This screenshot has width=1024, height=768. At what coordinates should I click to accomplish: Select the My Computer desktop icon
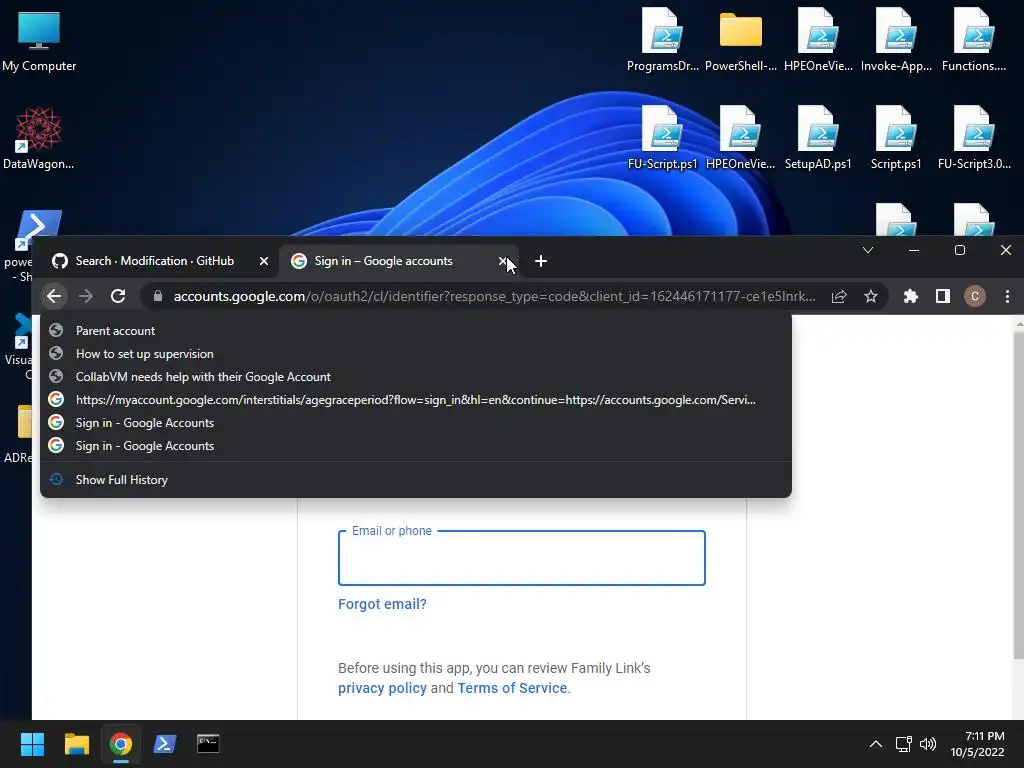(x=39, y=41)
